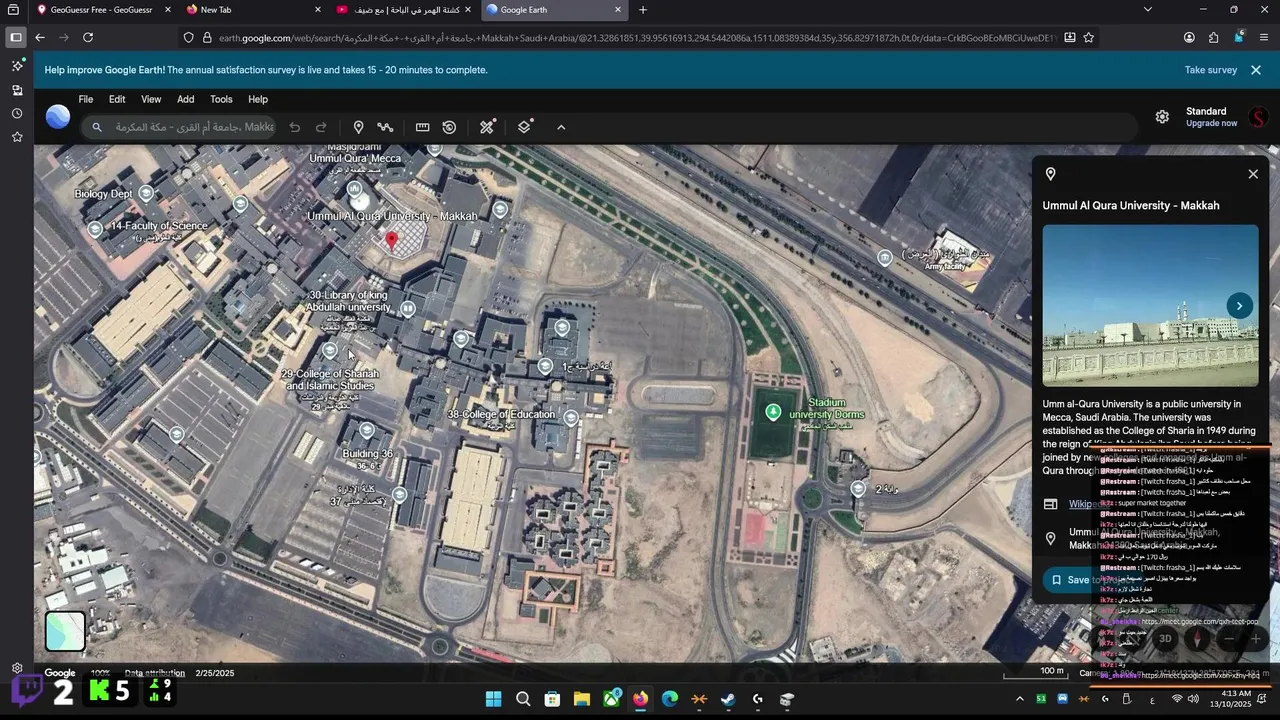Click the Army facility map marker
1280x720 pixels.
pos(885,258)
